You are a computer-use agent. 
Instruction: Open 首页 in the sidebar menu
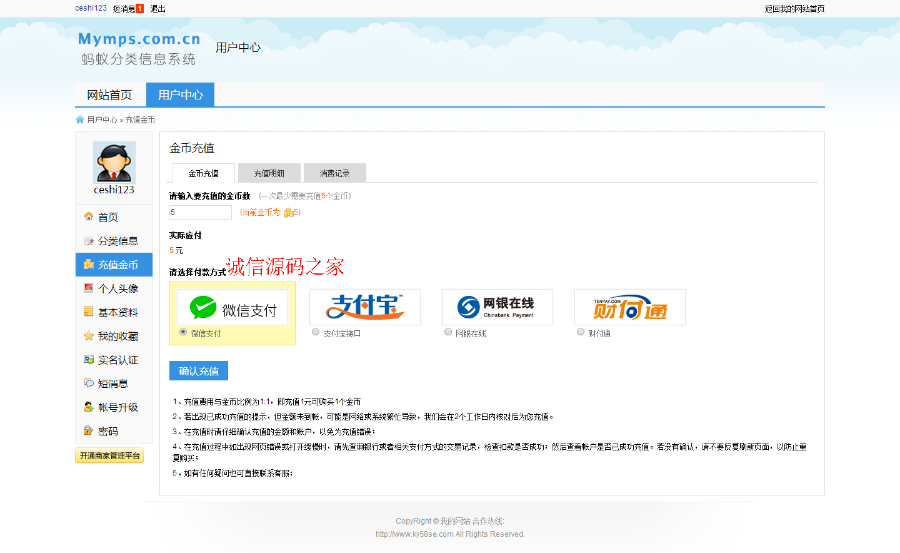pyautogui.click(x=108, y=217)
